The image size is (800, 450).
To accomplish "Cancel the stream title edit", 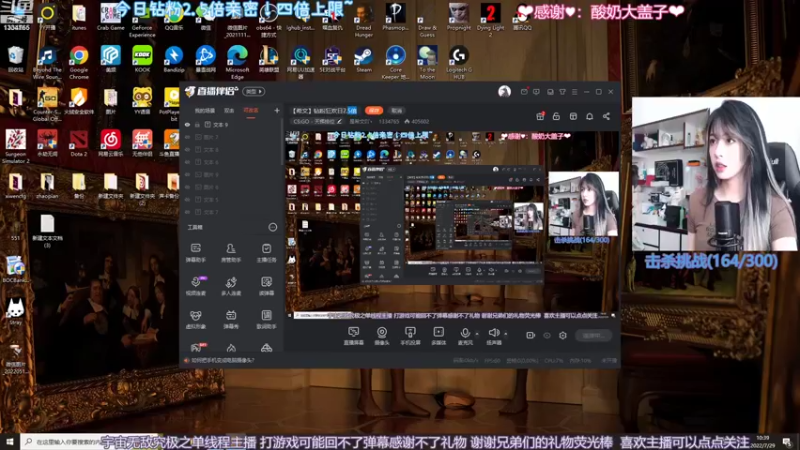I will pos(396,110).
